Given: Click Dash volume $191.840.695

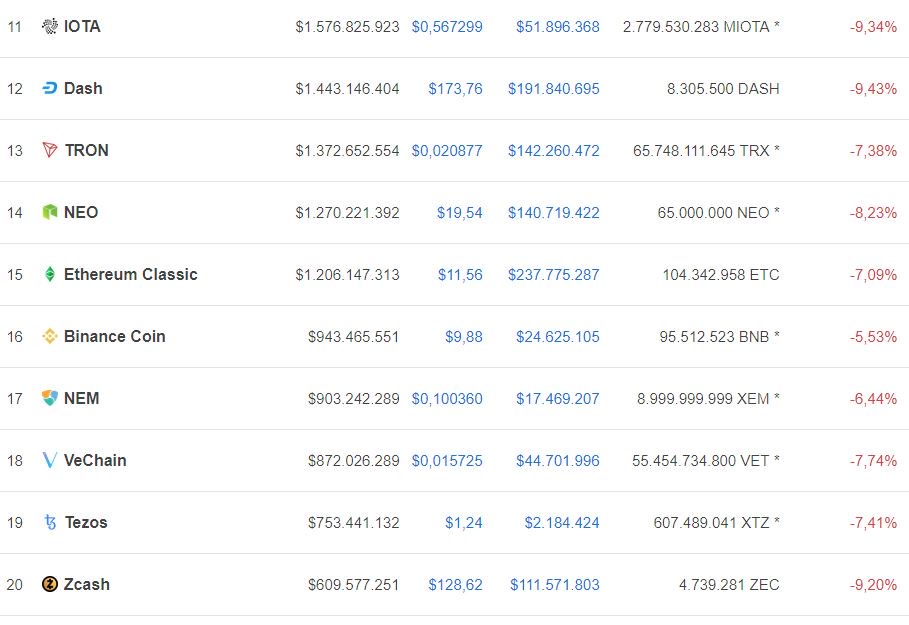Looking at the screenshot, I should pyautogui.click(x=554, y=89).
